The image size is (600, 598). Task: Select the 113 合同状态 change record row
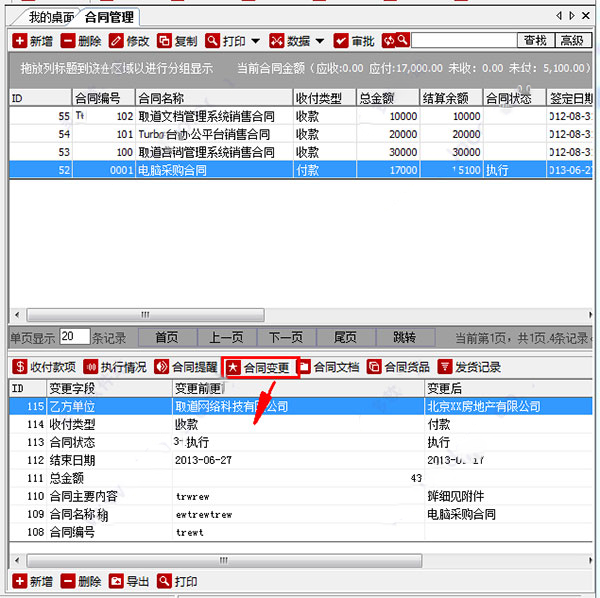pyautogui.click(x=301, y=442)
